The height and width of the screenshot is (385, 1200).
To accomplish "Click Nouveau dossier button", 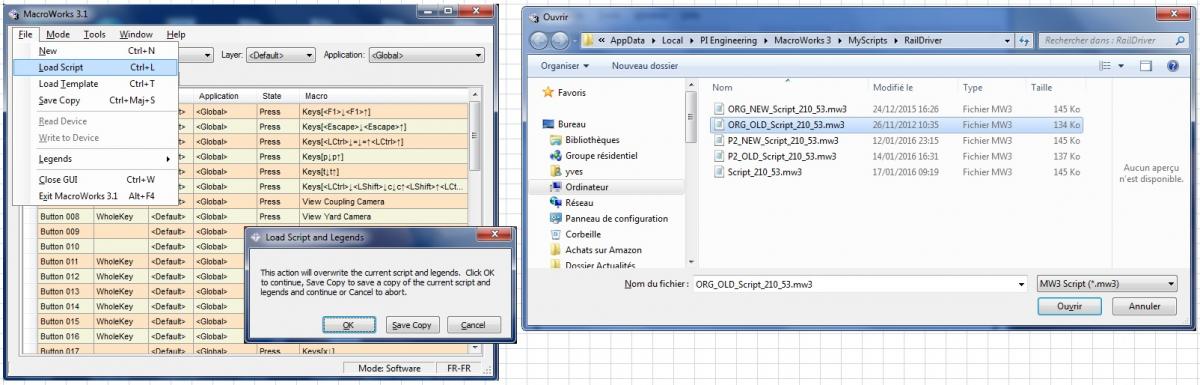I will [645, 65].
